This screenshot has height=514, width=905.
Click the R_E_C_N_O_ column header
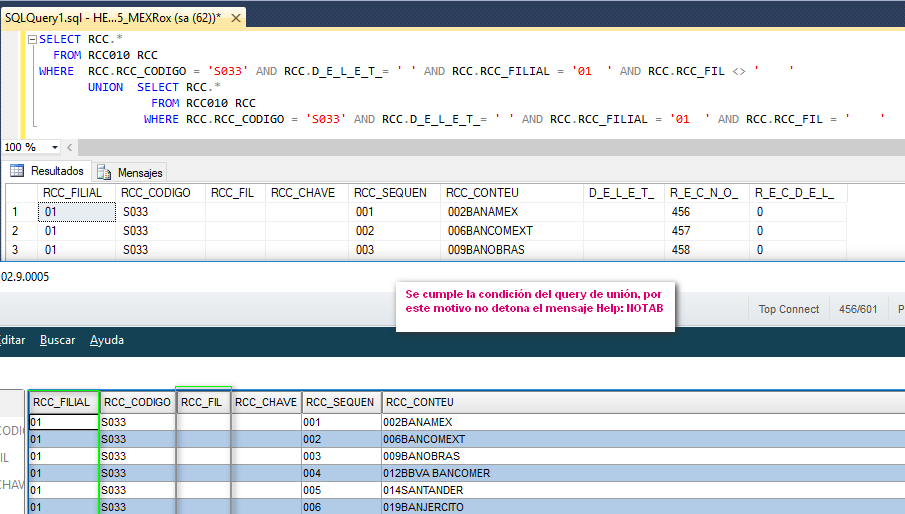pyautogui.click(x=706, y=193)
